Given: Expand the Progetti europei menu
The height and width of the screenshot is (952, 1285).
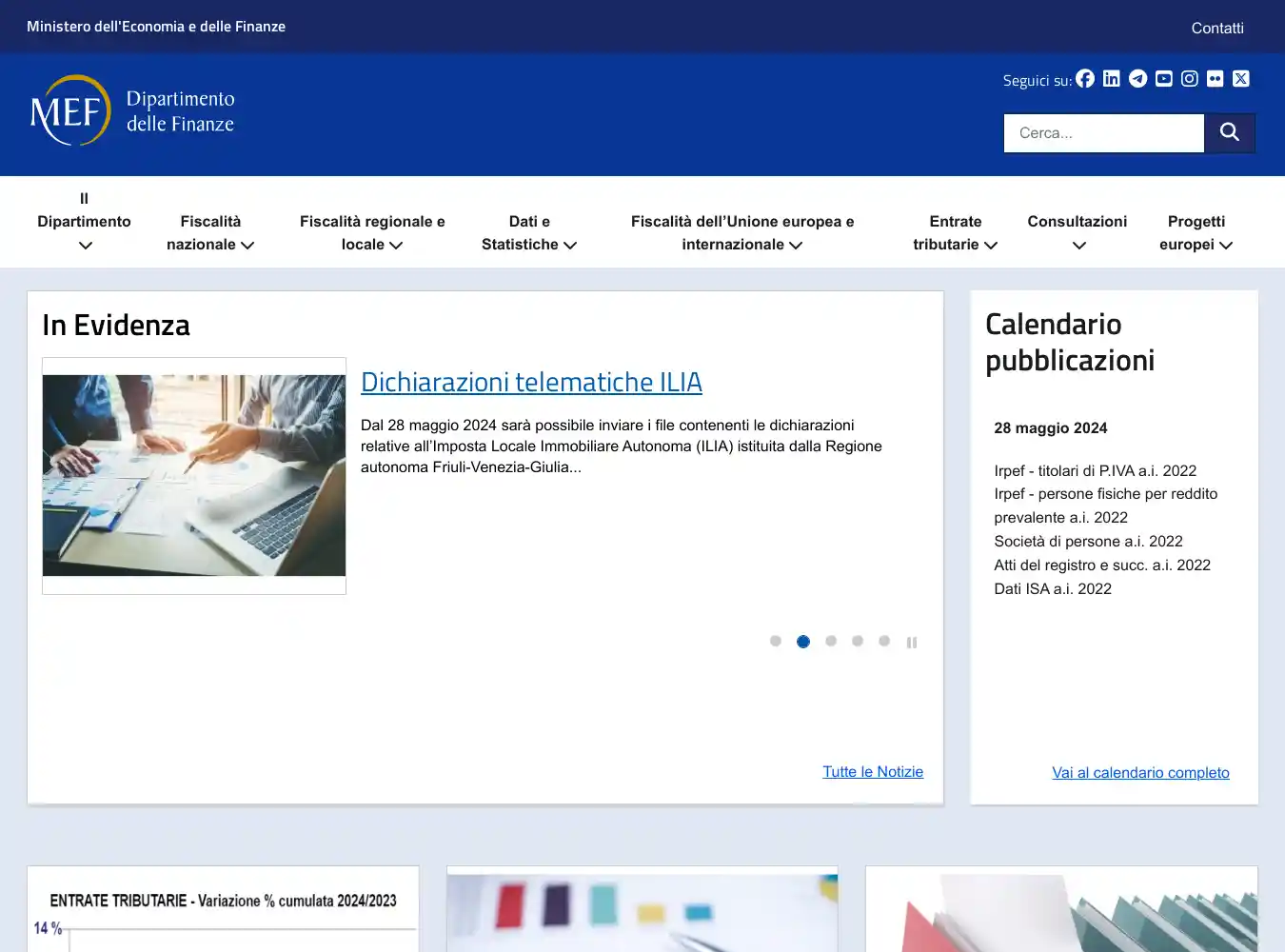Looking at the screenshot, I should click(1196, 233).
